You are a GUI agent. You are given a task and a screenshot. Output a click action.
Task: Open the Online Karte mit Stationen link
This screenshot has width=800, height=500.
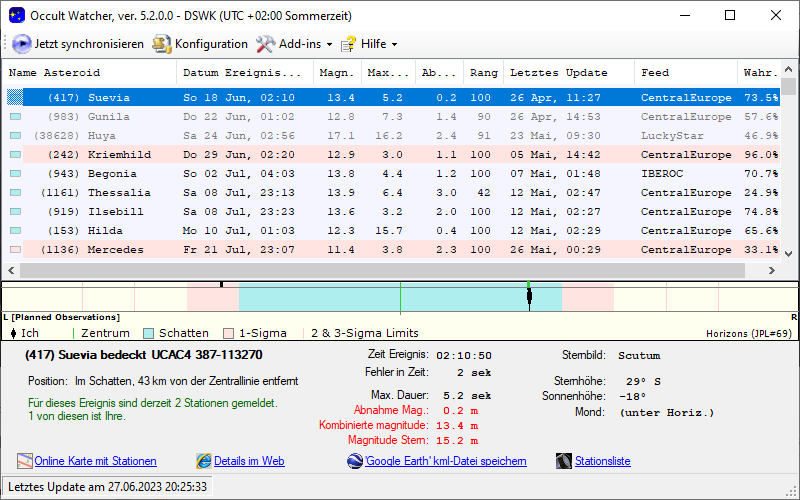coord(95,461)
